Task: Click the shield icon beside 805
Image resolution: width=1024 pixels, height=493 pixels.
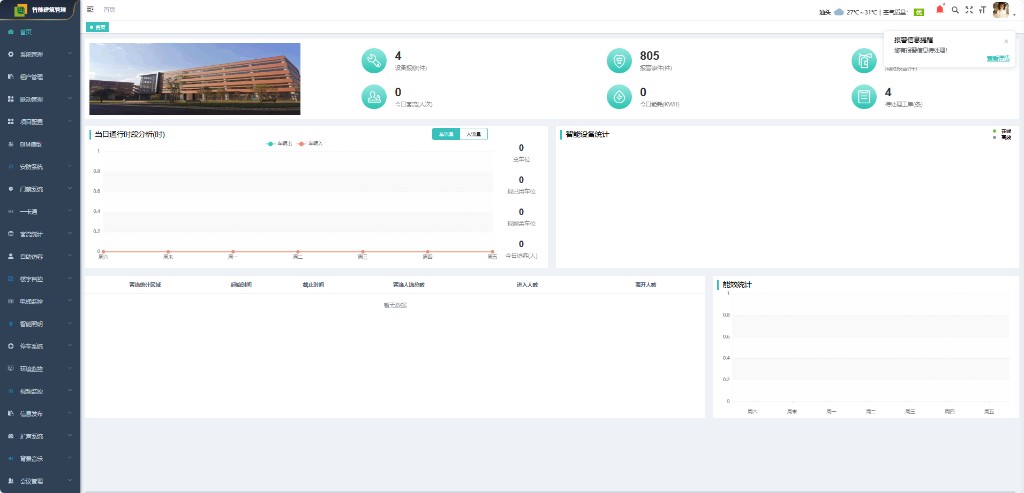Action: [619, 61]
